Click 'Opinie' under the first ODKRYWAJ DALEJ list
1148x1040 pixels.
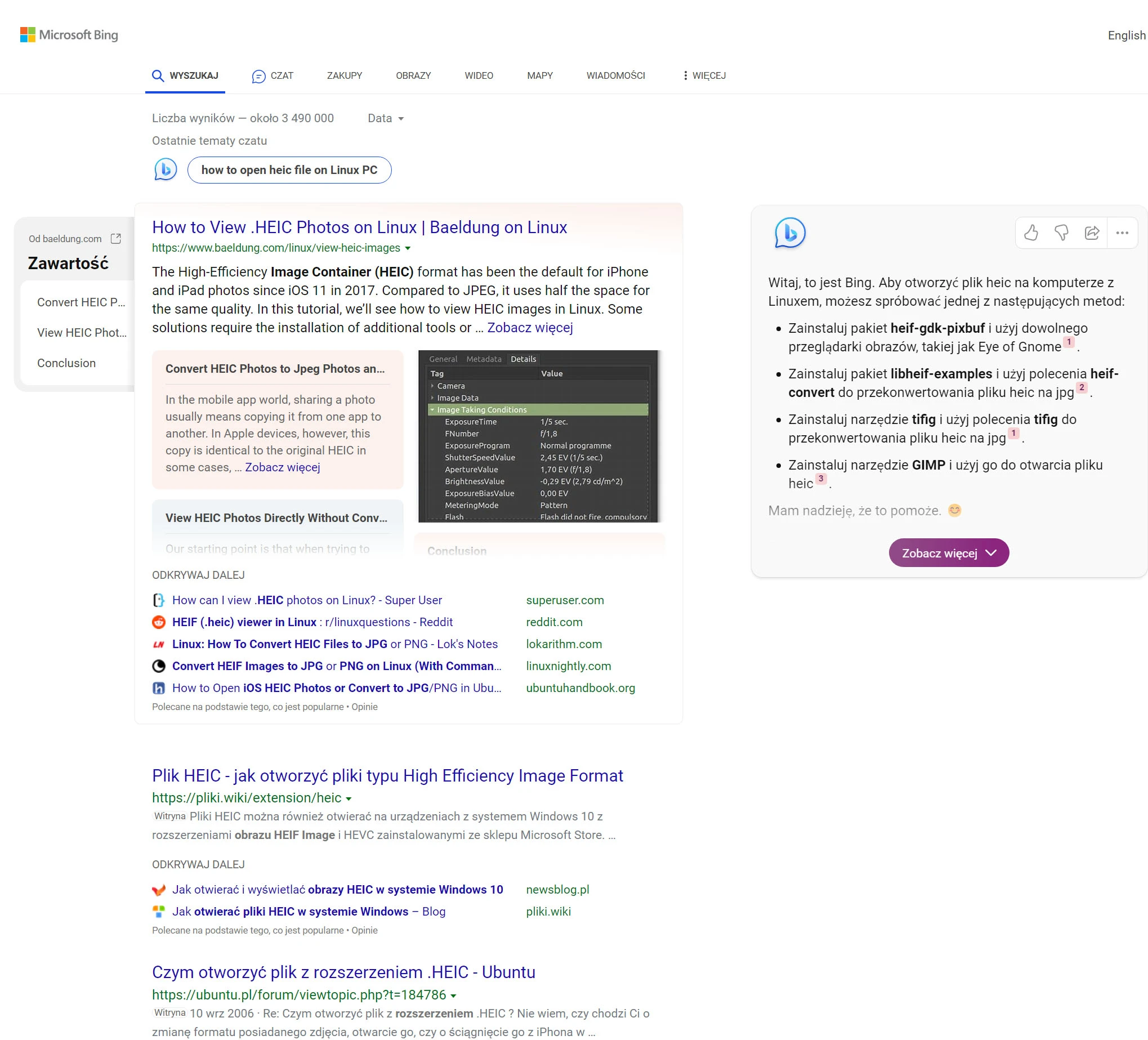[x=364, y=707]
